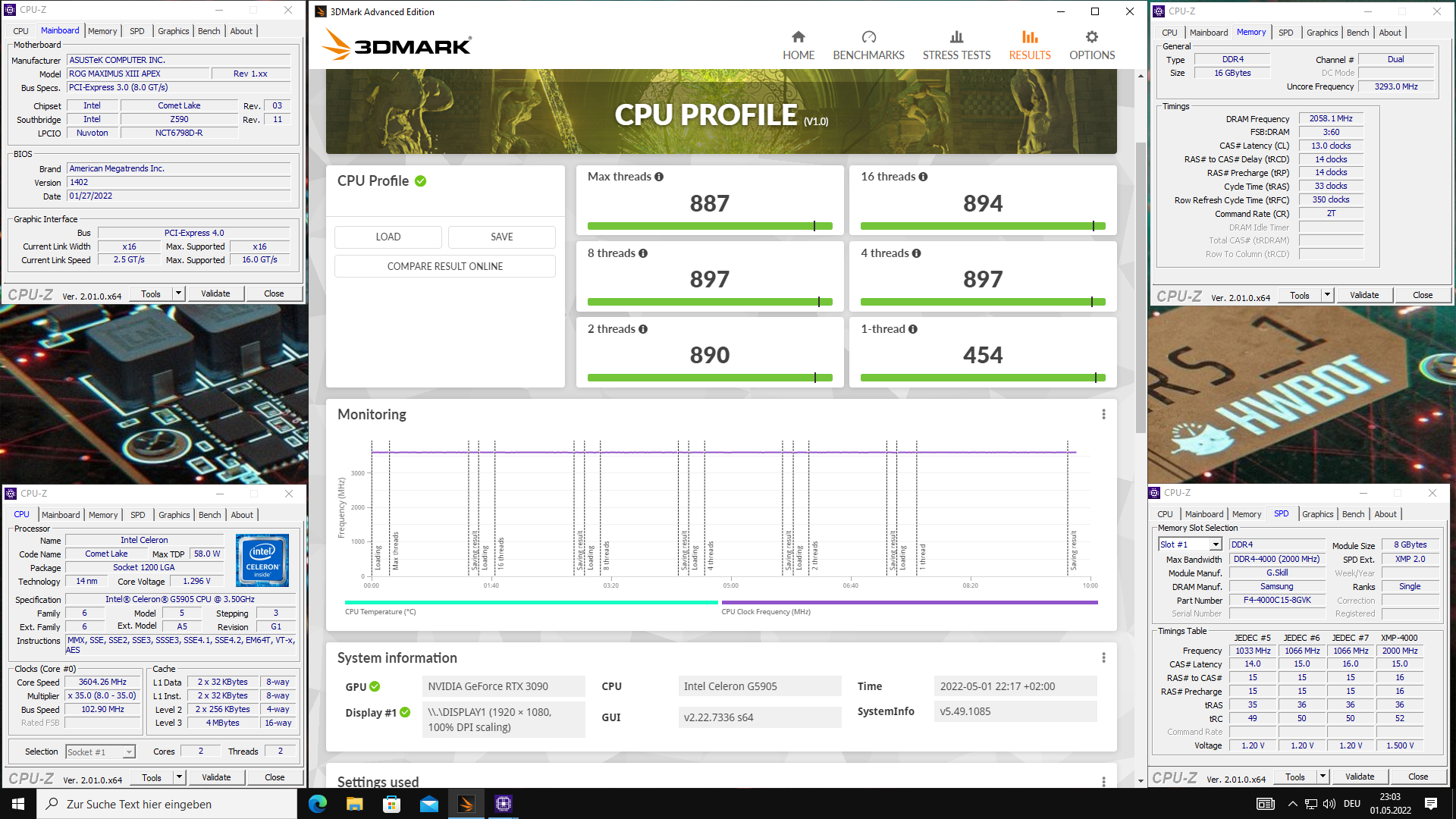Screen dimensions: 1456x819
Task: Open the System information three-dot menu
Action: (1103, 657)
